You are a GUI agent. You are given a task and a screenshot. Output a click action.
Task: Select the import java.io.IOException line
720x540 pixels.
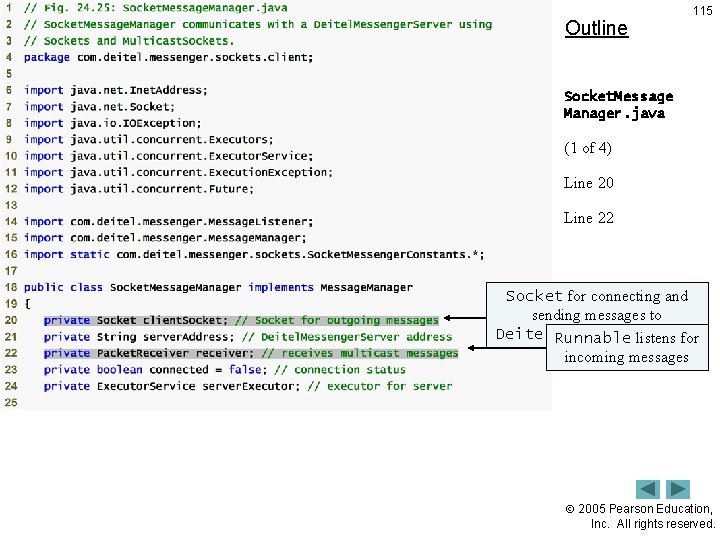[112, 123]
